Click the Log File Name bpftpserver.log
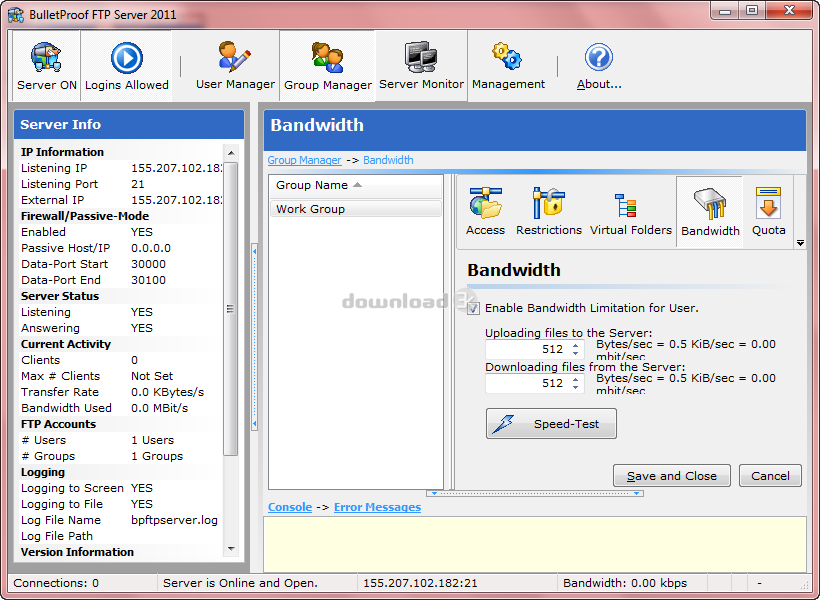 tap(174, 520)
